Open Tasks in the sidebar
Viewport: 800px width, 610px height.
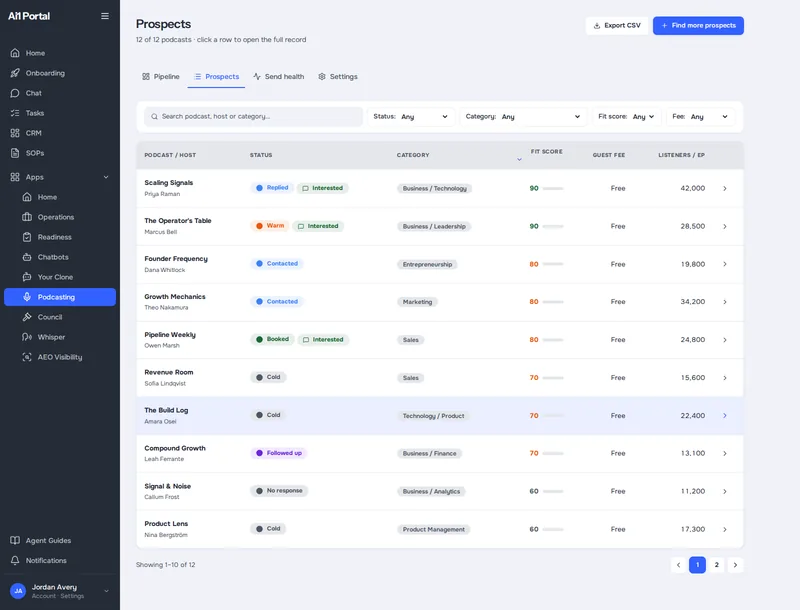coord(35,113)
